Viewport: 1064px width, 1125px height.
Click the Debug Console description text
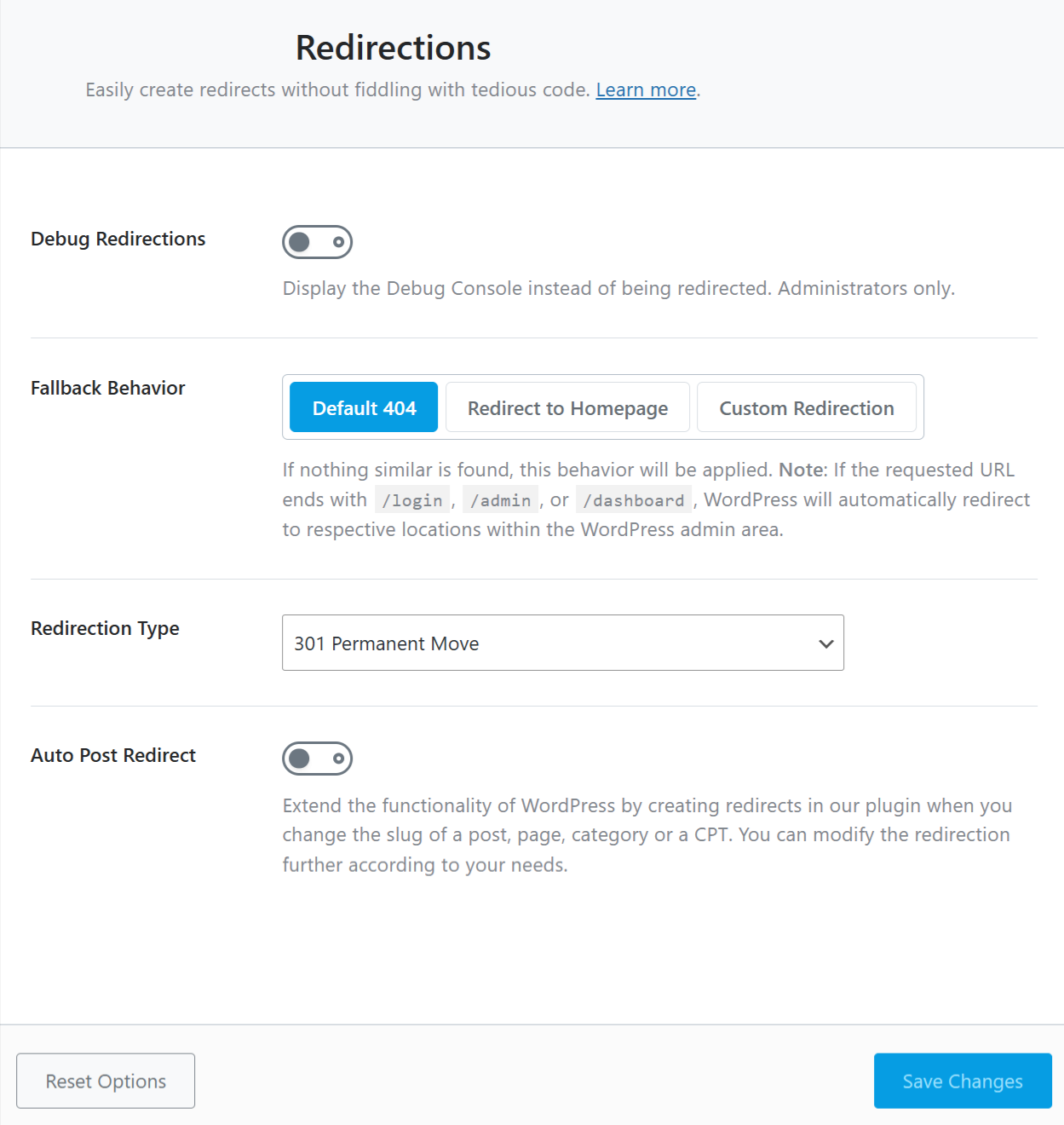(618, 289)
